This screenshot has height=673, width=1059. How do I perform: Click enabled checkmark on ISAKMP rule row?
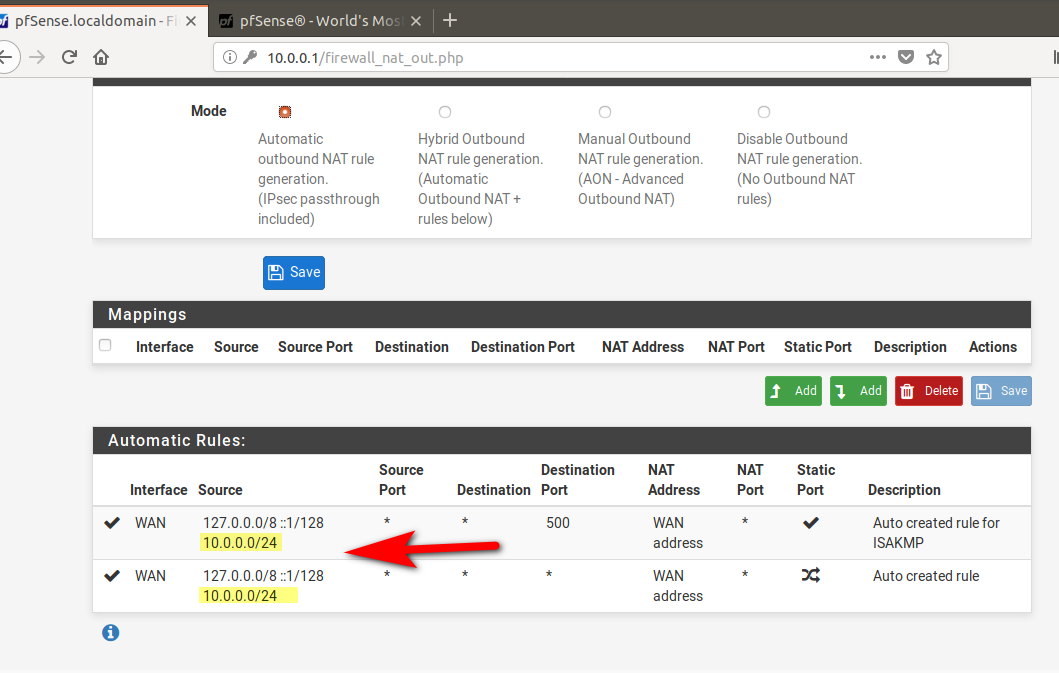pos(112,522)
